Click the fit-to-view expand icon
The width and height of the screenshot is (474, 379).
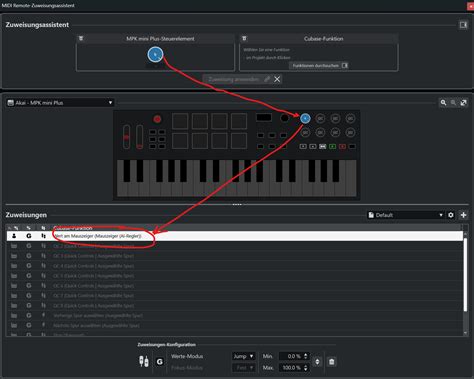464,103
